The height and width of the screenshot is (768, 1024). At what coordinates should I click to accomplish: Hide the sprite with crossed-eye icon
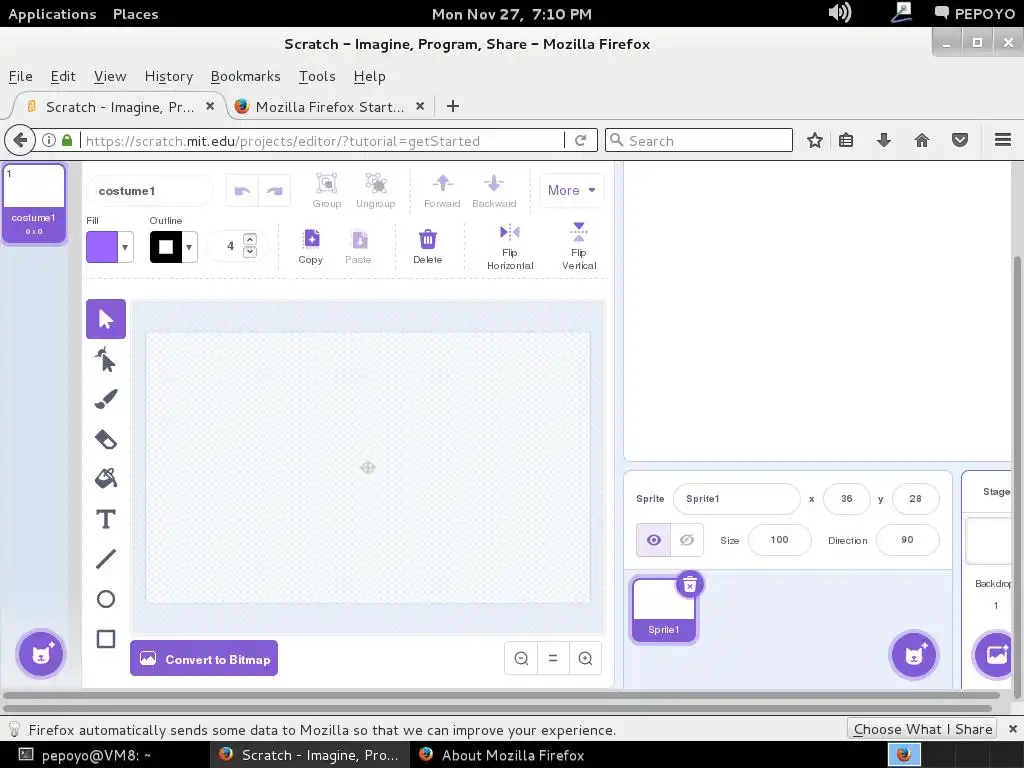point(687,540)
